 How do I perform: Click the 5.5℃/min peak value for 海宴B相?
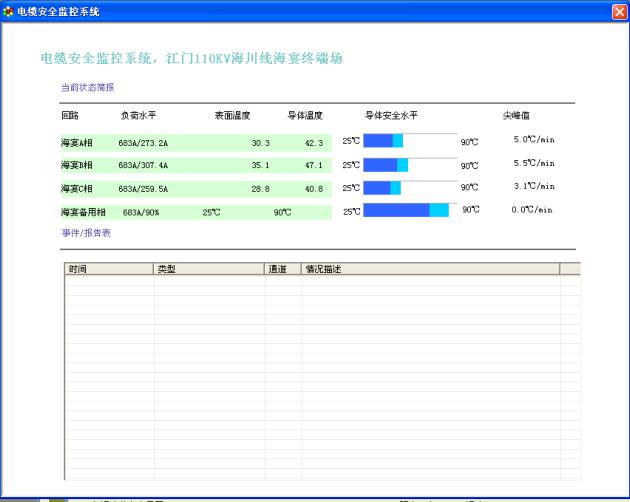(x=533, y=163)
